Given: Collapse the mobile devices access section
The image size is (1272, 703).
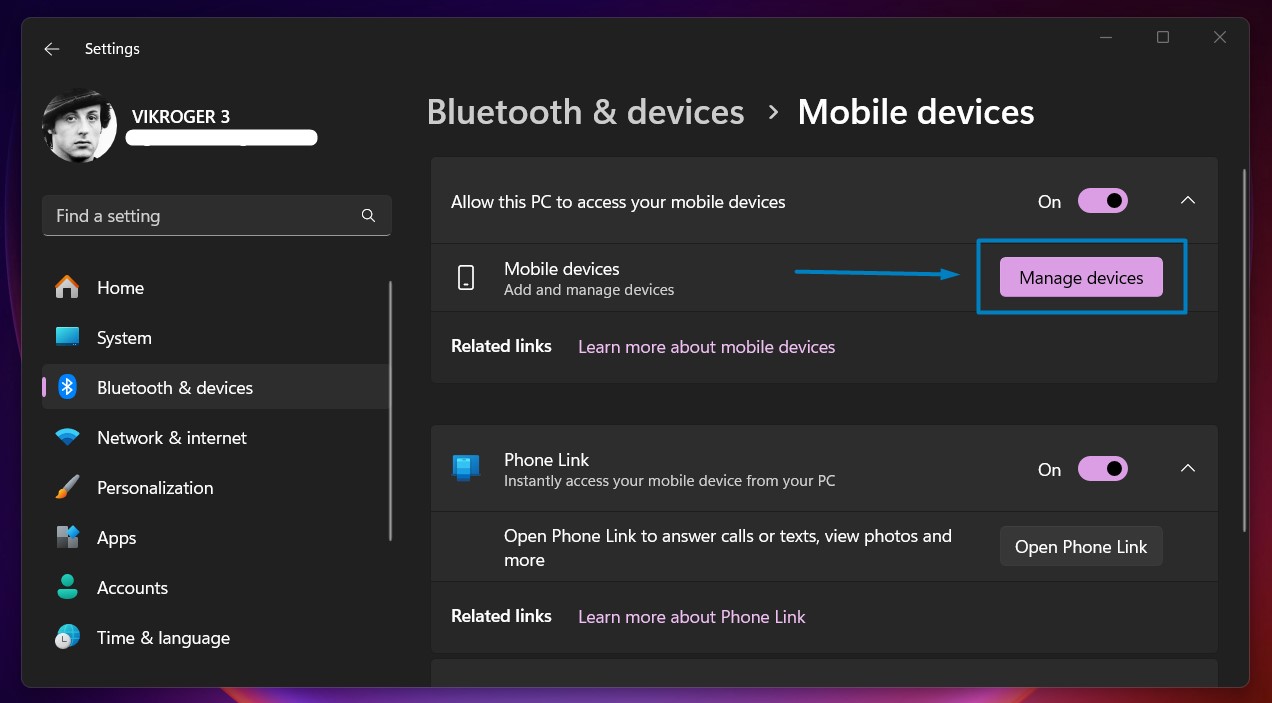Looking at the screenshot, I should tap(1187, 201).
